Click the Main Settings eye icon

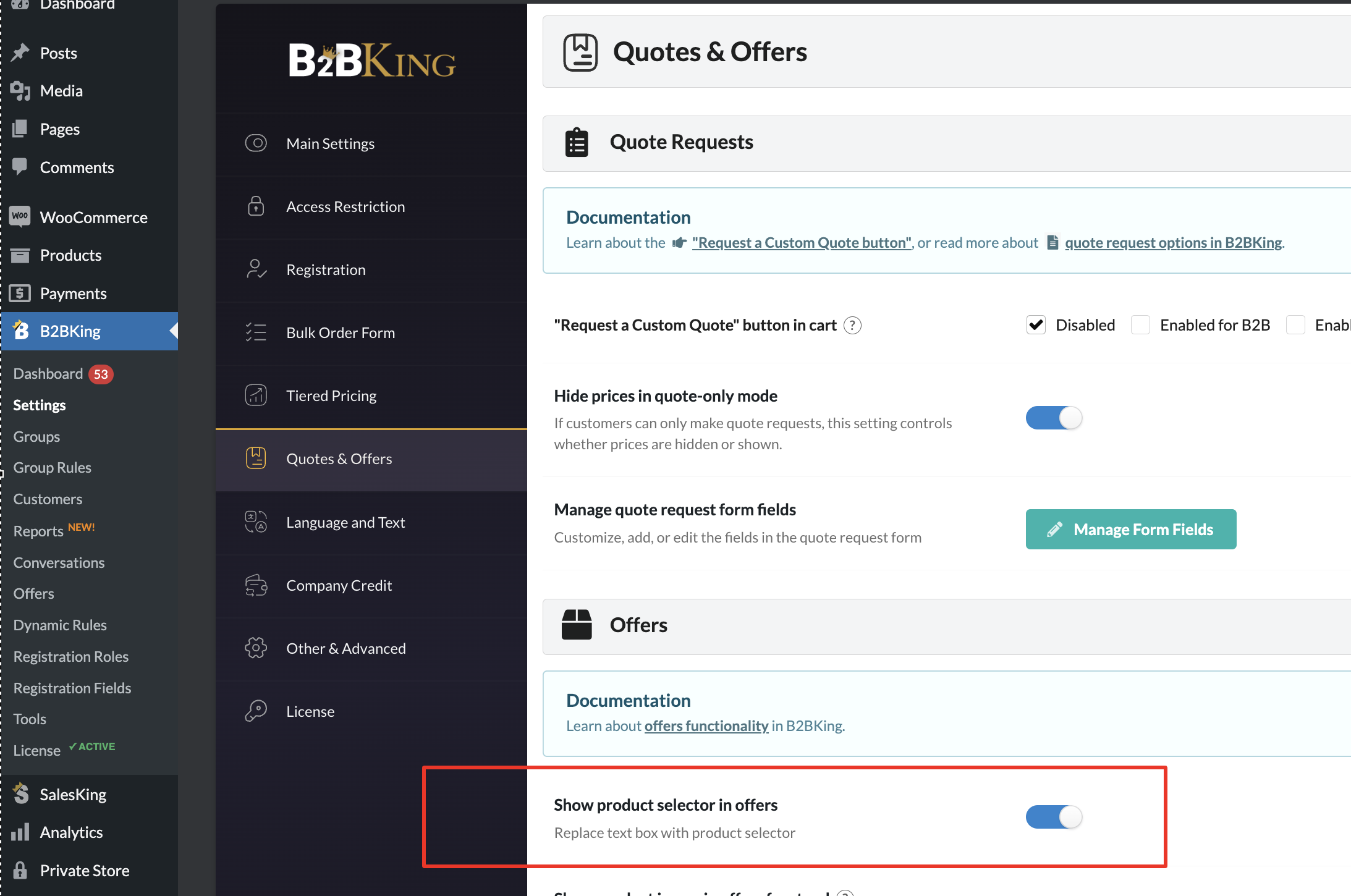256,143
